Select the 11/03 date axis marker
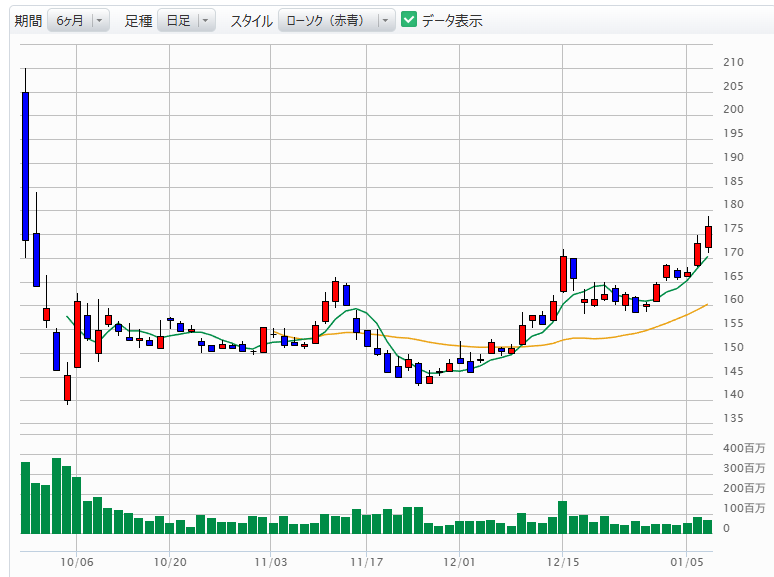 (x=271, y=563)
